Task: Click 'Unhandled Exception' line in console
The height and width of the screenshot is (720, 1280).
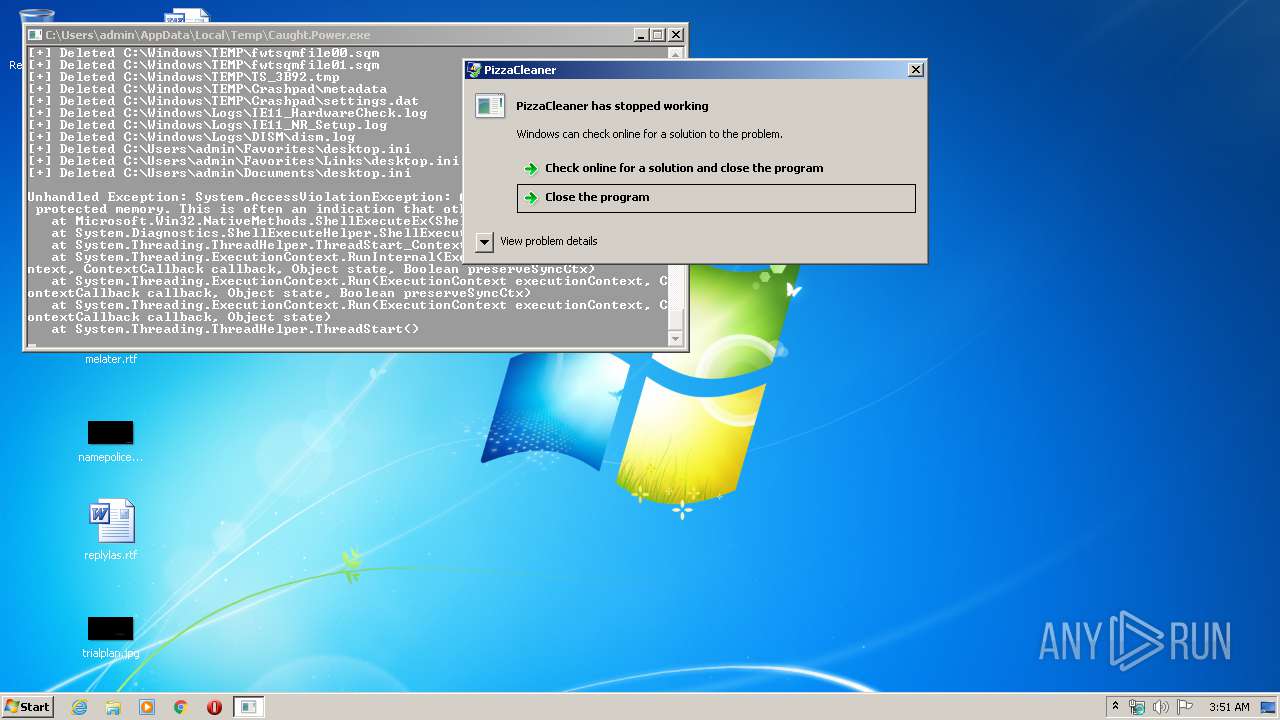Action: click(x=245, y=197)
